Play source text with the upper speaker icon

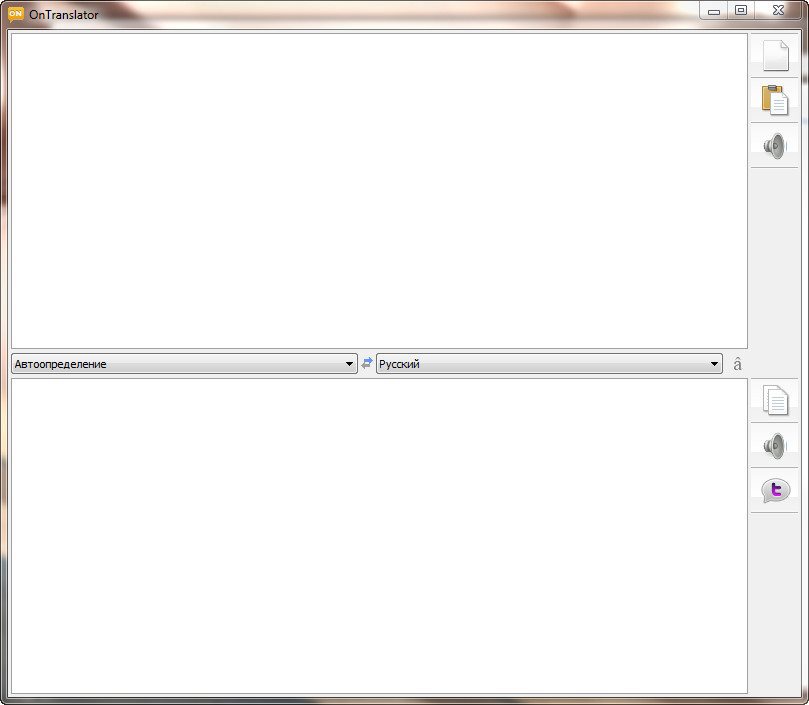775,146
